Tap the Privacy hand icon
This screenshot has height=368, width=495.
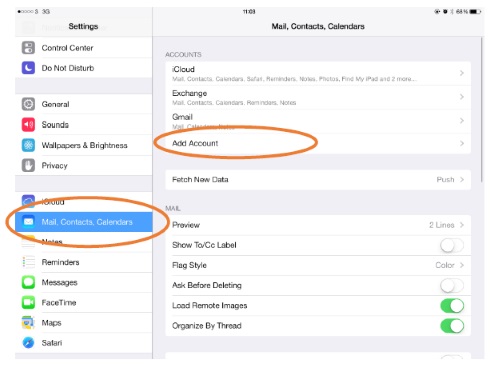[28, 166]
